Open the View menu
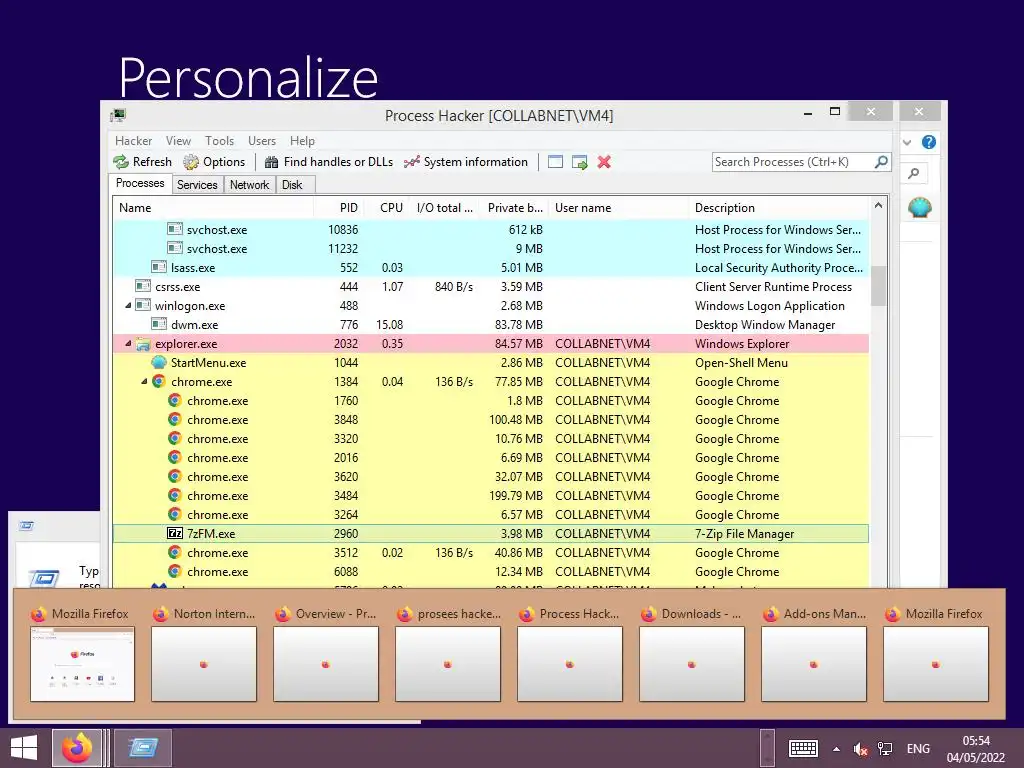Screen dimensions: 1024x768 (178, 141)
